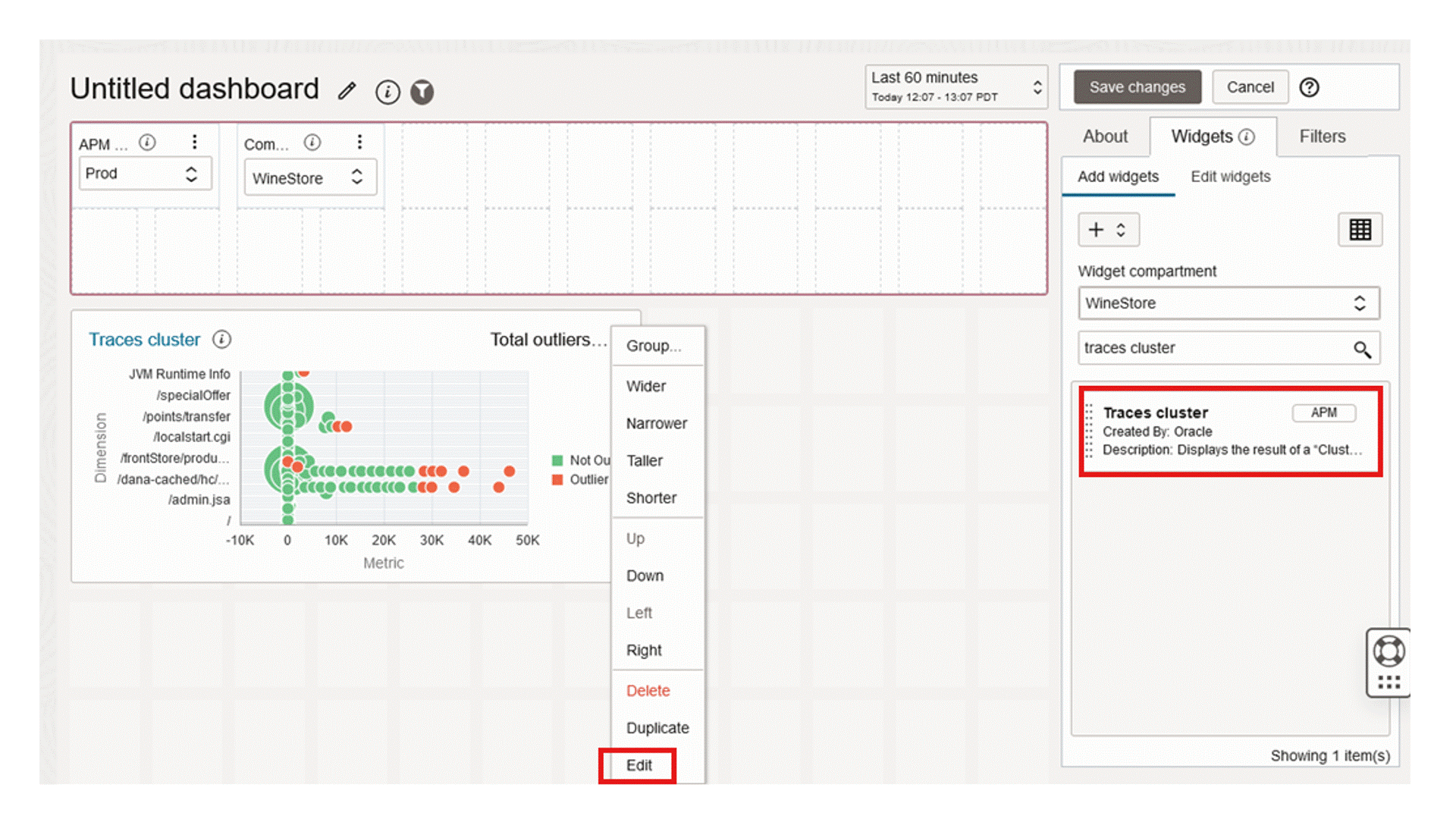Click the pencil icon to rename dashboard
The image size is (1456, 819).
click(347, 91)
